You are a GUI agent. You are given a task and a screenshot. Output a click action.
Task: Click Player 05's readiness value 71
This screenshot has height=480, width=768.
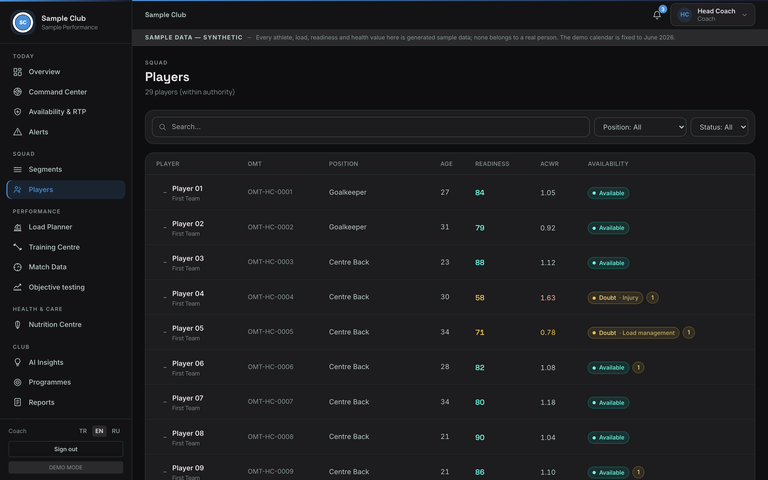pyautogui.click(x=480, y=333)
